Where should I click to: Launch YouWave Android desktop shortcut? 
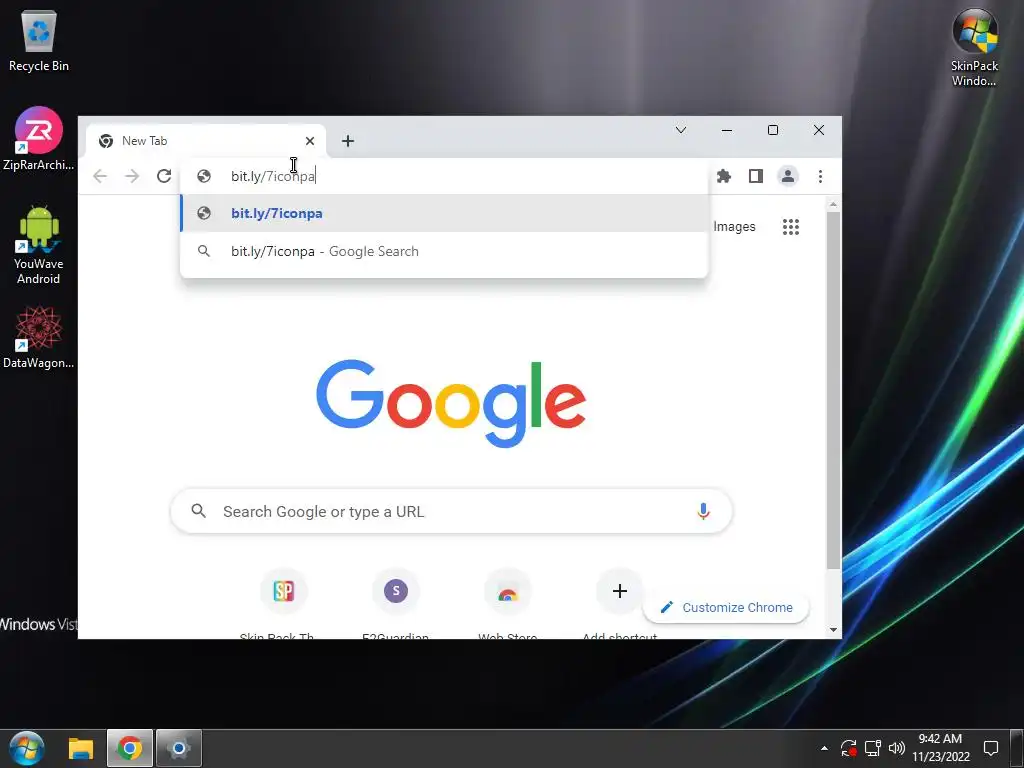point(39,245)
